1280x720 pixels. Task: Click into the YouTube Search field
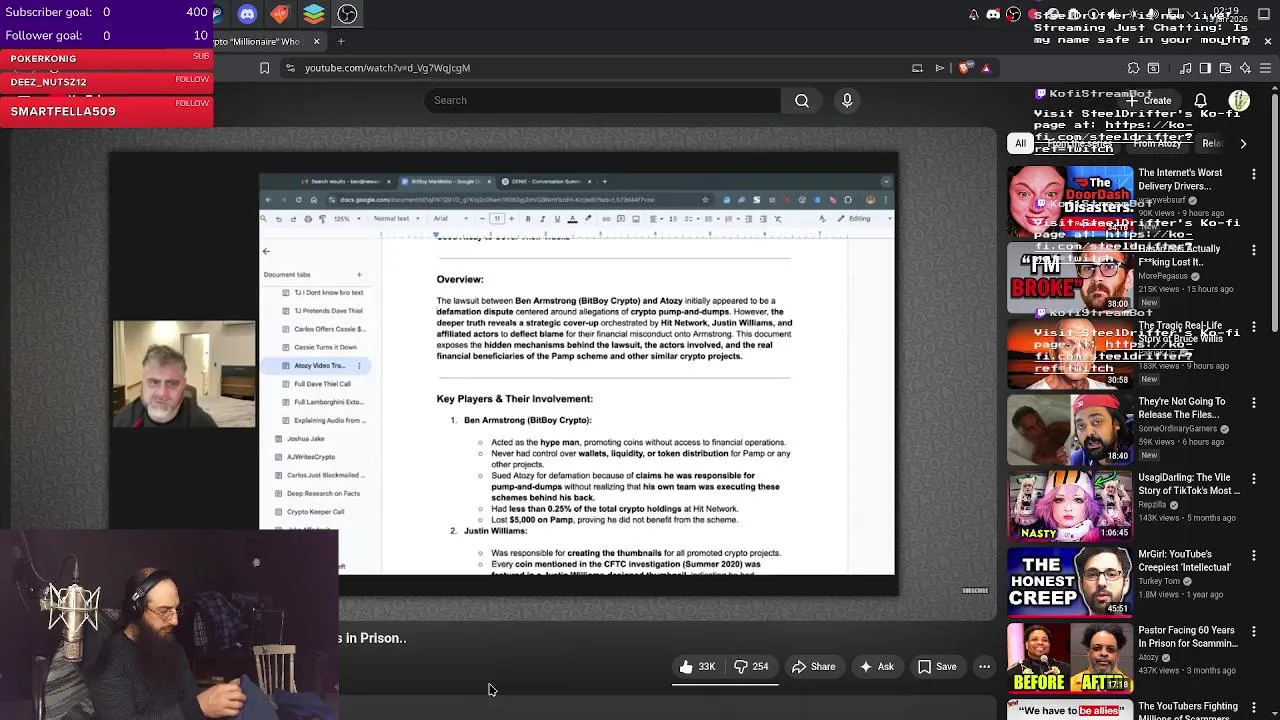point(603,100)
